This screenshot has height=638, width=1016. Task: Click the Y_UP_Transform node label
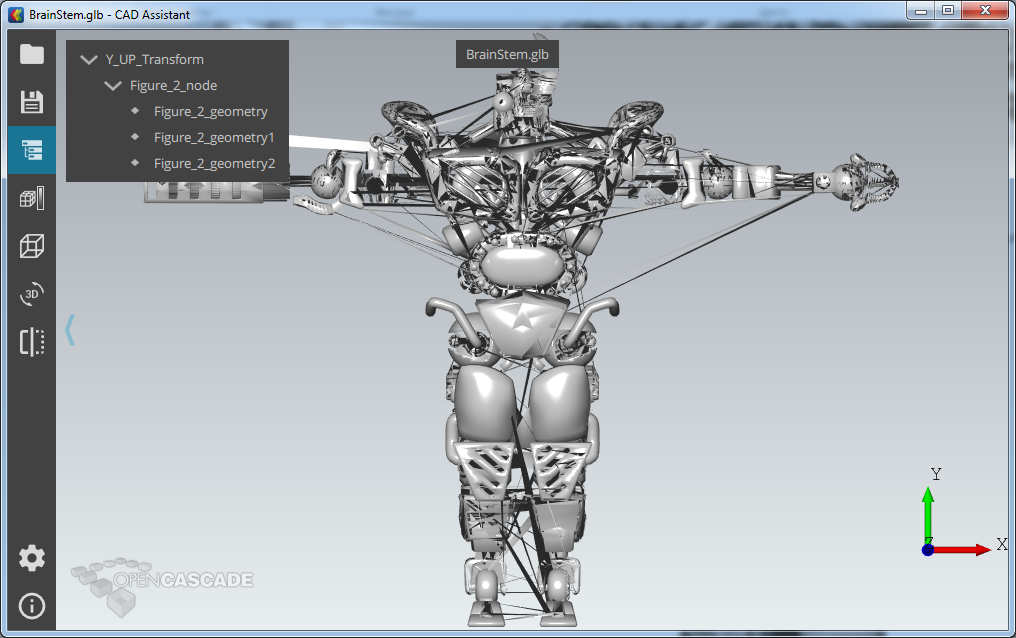[x=154, y=60]
